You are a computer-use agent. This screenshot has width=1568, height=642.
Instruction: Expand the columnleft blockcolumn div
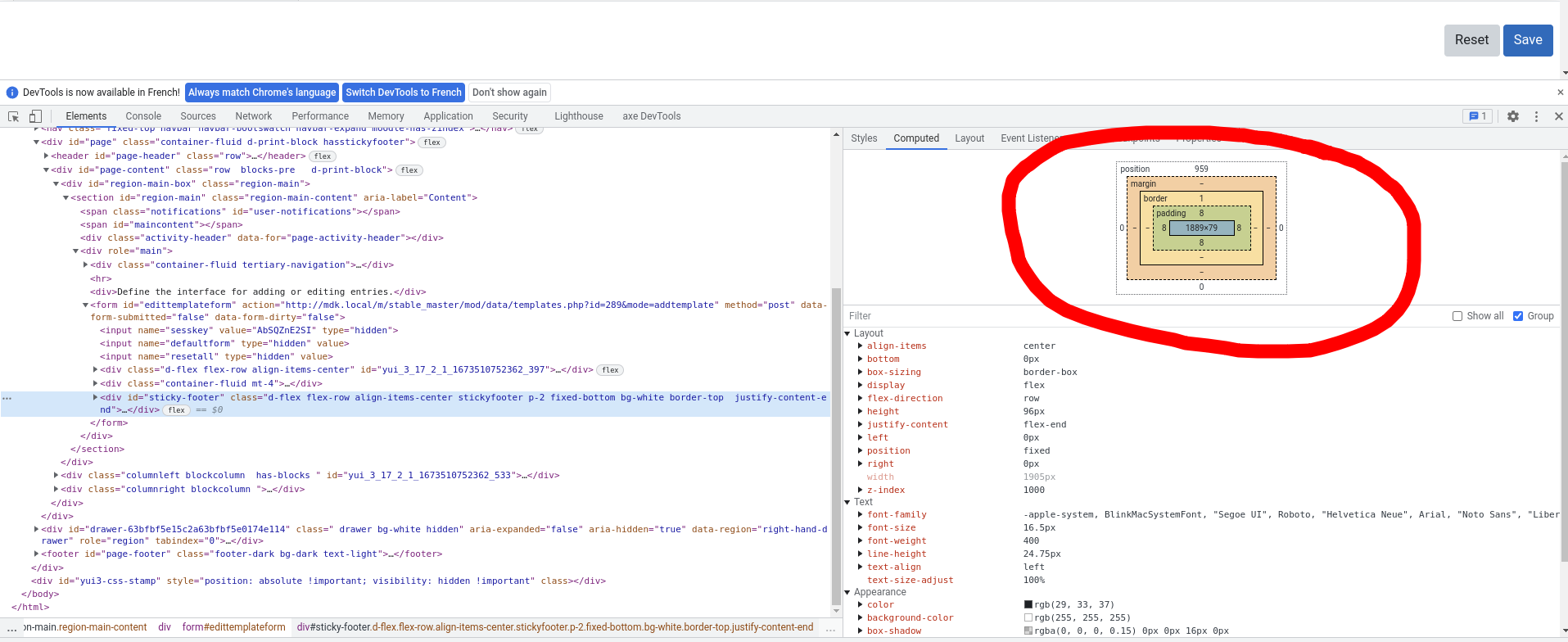click(x=56, y=475)
